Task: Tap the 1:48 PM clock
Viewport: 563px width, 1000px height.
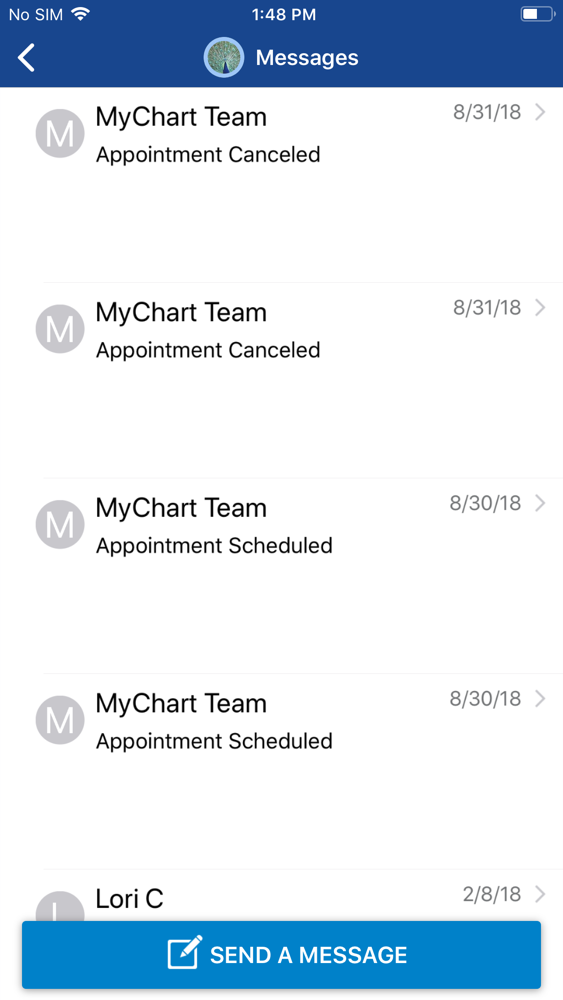Action: (284, 15)
